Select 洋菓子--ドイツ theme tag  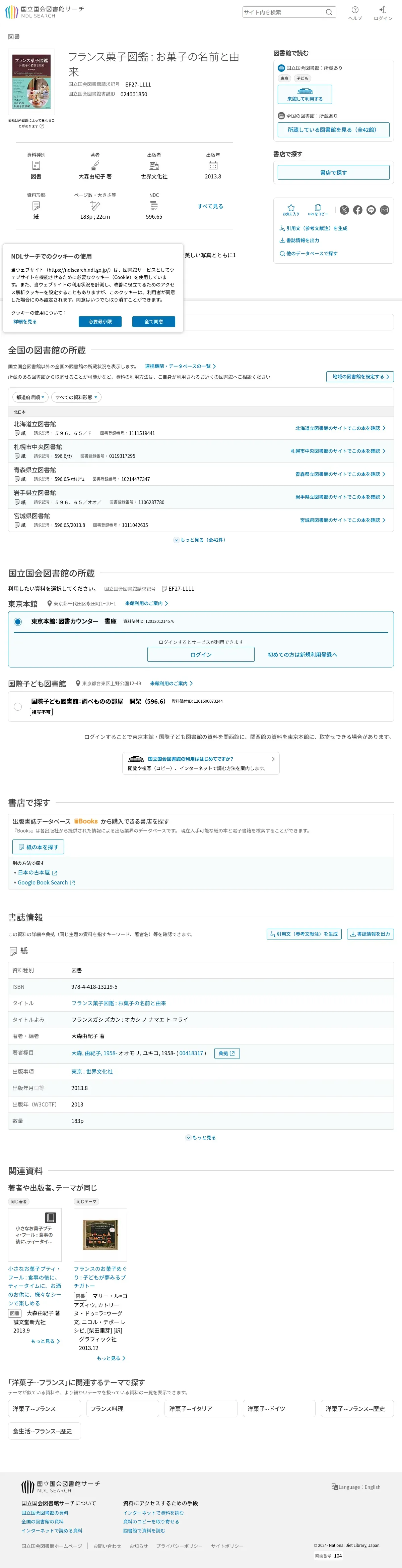[279, 1409]
